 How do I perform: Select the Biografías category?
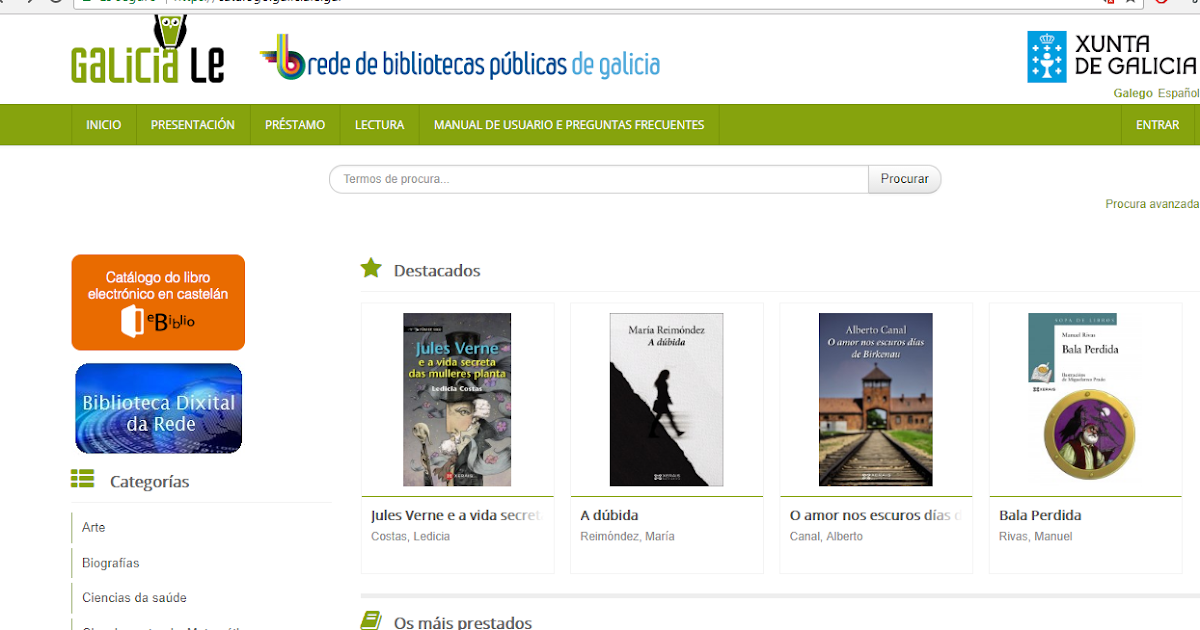(111, 563)
